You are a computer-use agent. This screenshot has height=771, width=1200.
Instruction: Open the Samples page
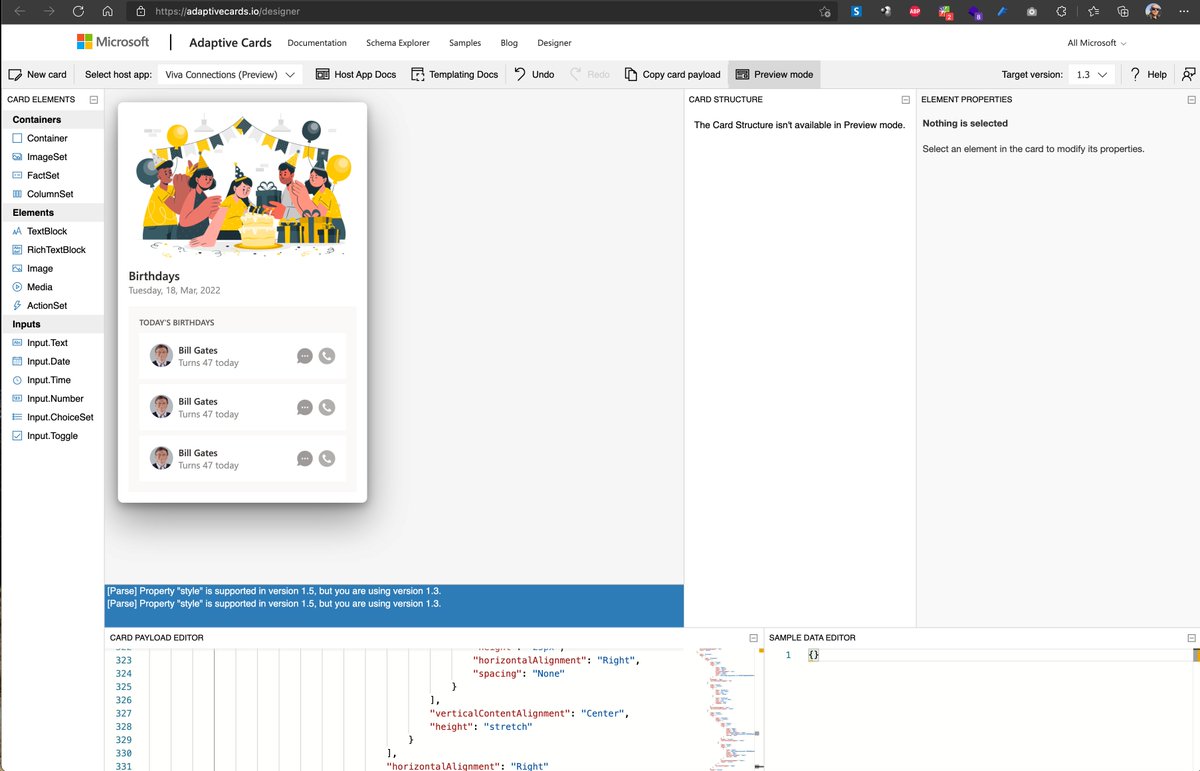tap(465, 43)
